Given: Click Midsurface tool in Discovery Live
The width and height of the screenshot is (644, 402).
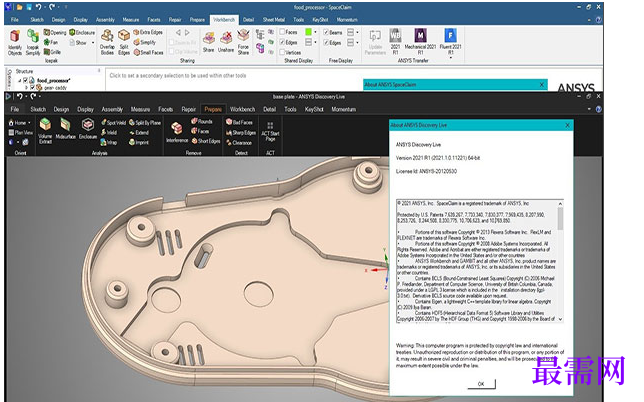Looking at the screenshot, I should click(65, 129).
